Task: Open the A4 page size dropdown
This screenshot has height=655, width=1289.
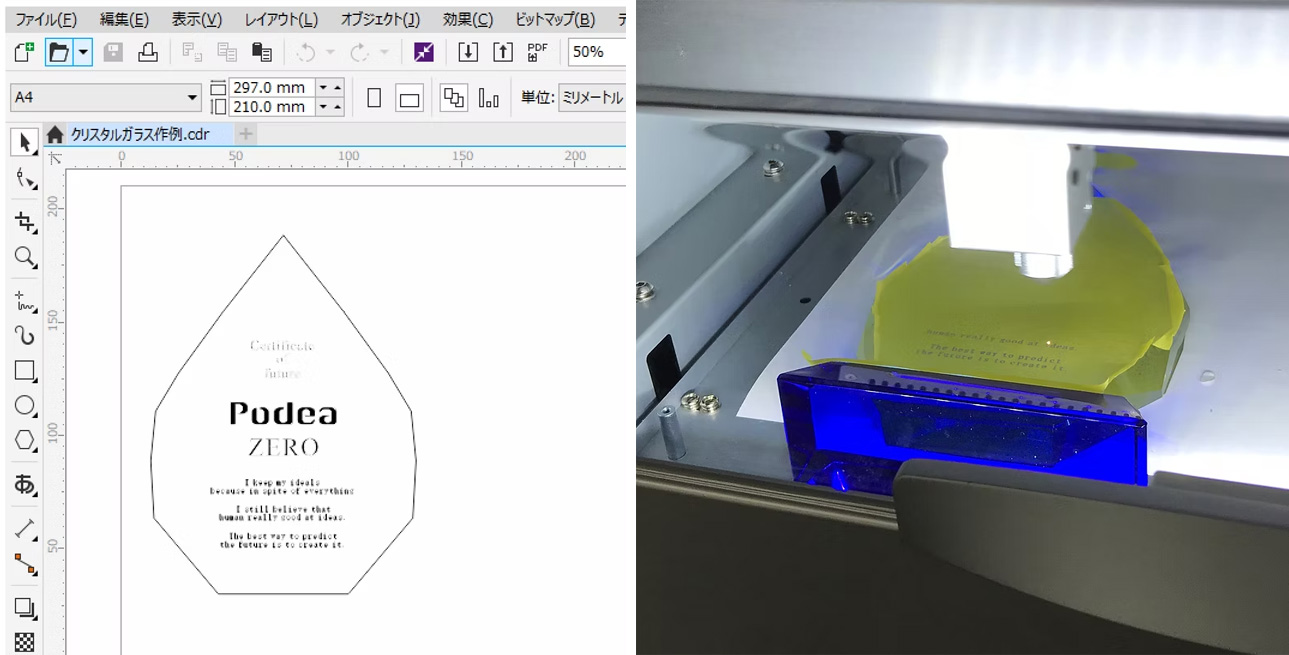Action: pos(193,98)
